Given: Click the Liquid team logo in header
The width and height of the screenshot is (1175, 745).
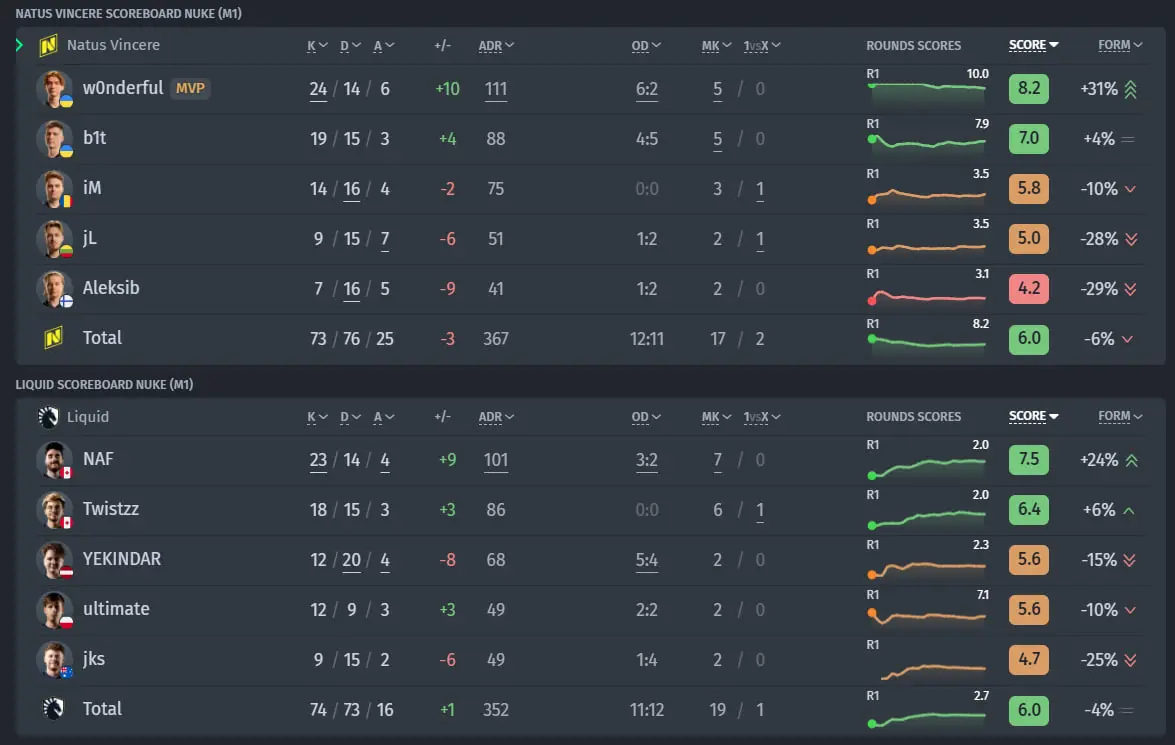Looking at the screenshot, I should pyautogui.click(x=48, y=417).
